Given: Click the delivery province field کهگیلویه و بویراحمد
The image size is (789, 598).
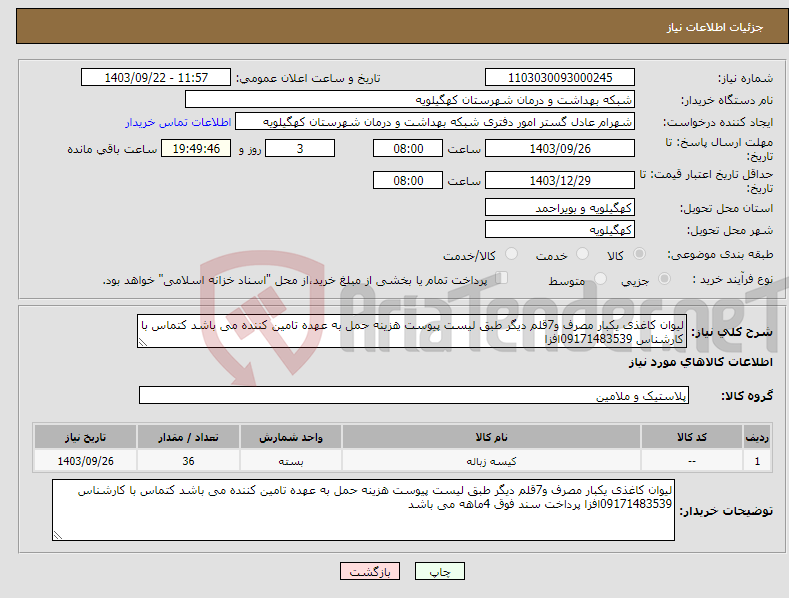Looking at the screenshot, I should [560, 207].
